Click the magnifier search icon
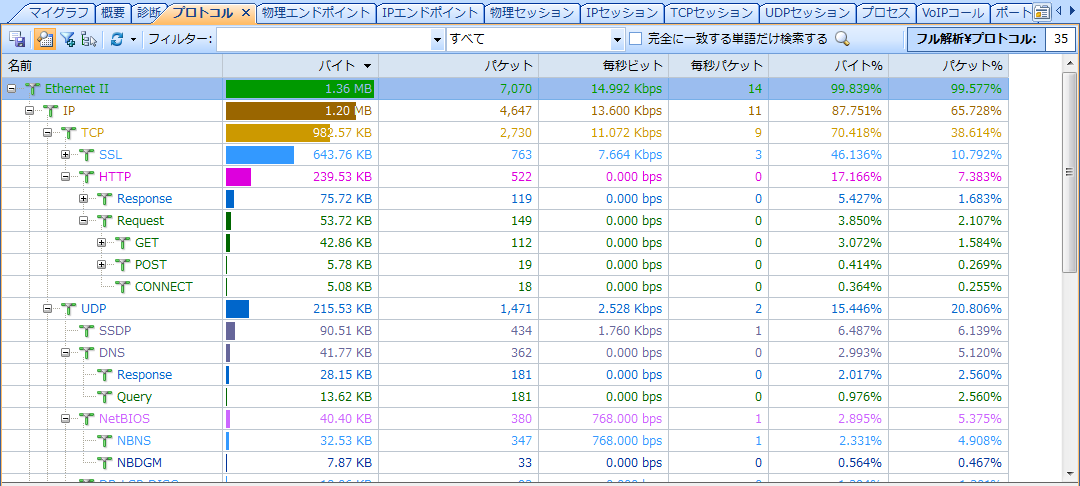Screen dimensions: 1080x486 click(842, 39)
